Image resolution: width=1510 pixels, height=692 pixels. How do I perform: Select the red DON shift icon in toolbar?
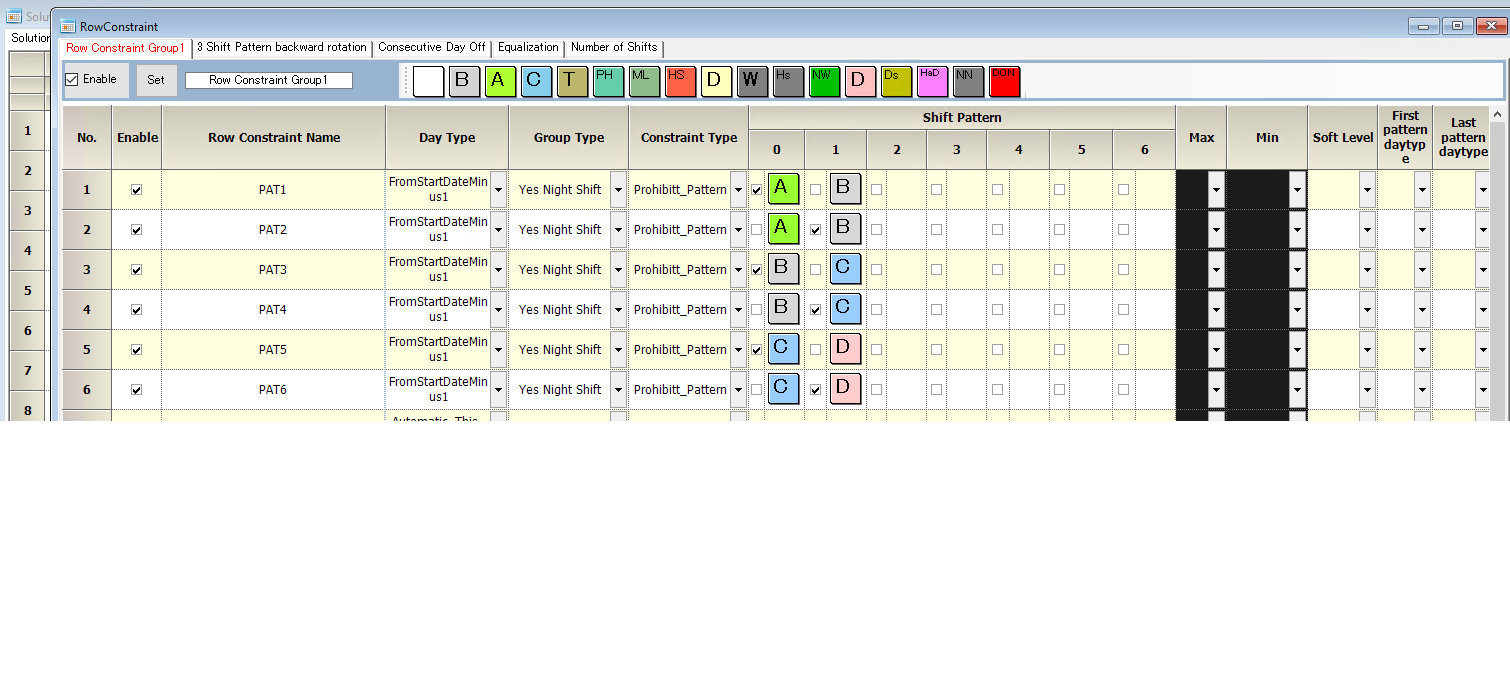(x=1004, y=81)
